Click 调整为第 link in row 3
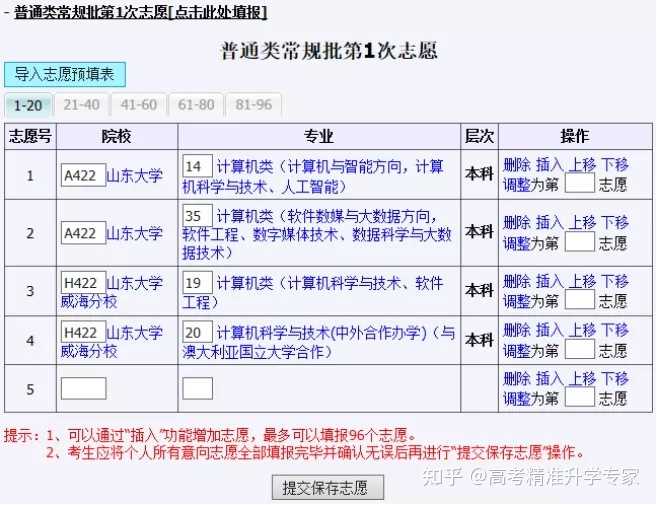The width and height of the screenshot is (657, 505). point(531,301)
